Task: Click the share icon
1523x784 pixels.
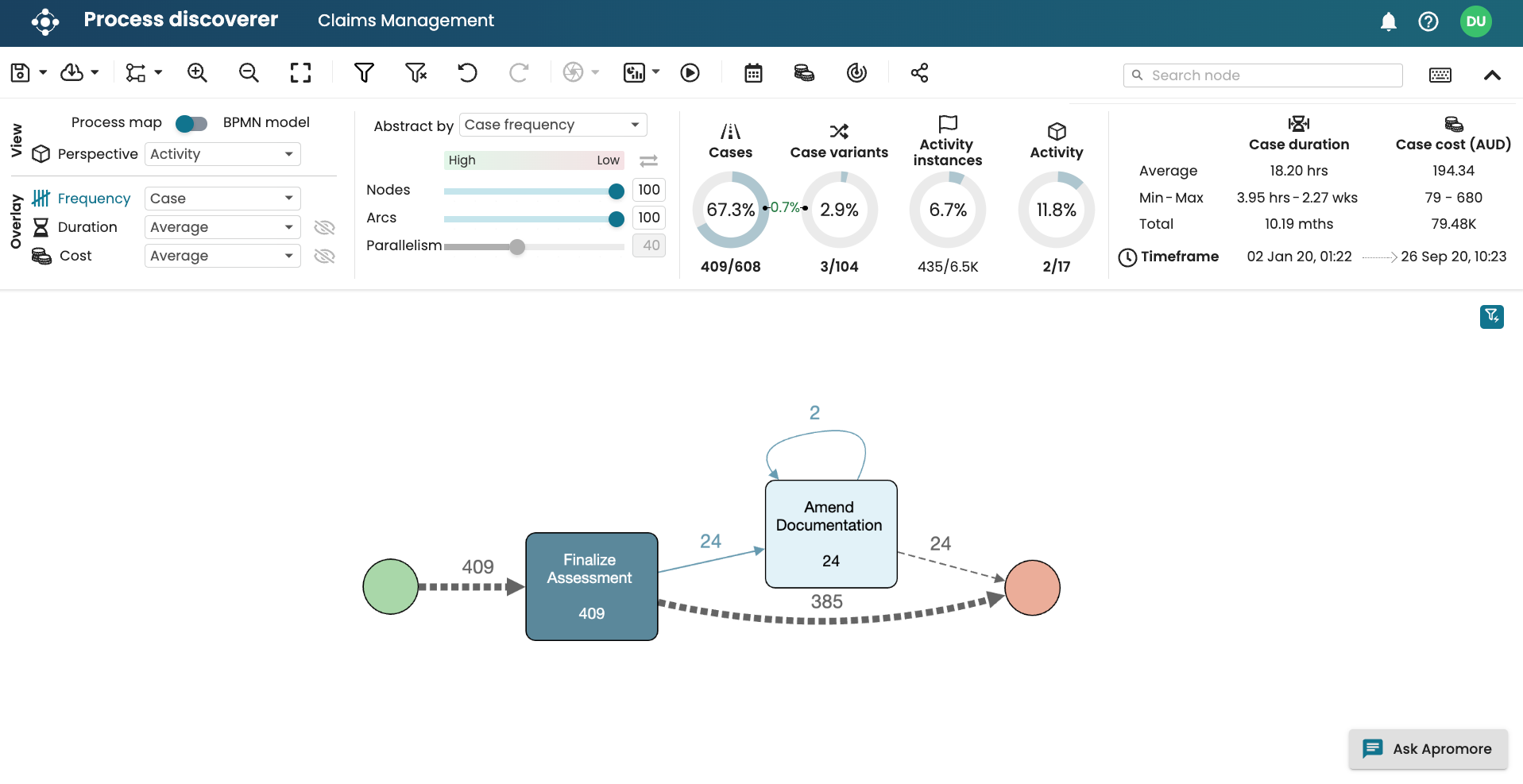Action: tap(919, 73)
